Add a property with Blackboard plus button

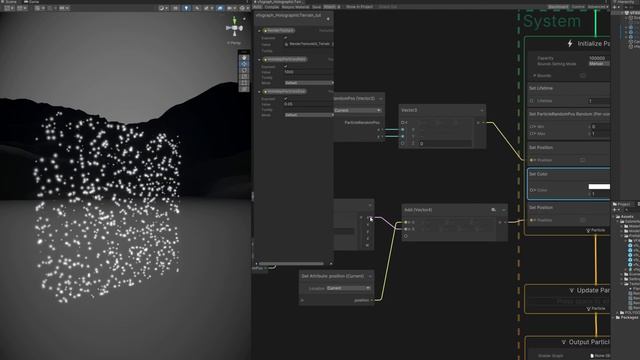[x=328, y=19]
